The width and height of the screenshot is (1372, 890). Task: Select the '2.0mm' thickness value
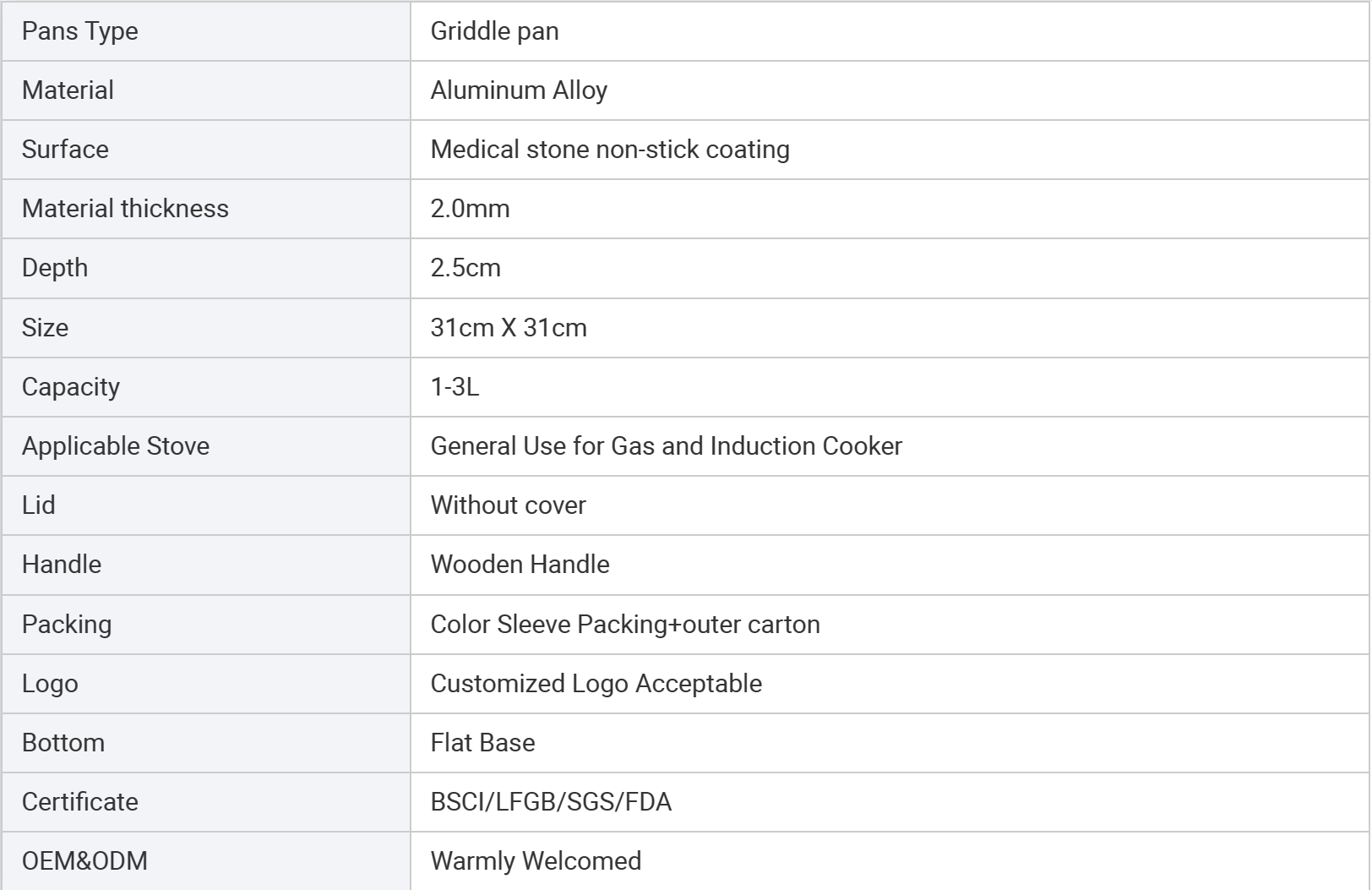click(x=470, y=209)
